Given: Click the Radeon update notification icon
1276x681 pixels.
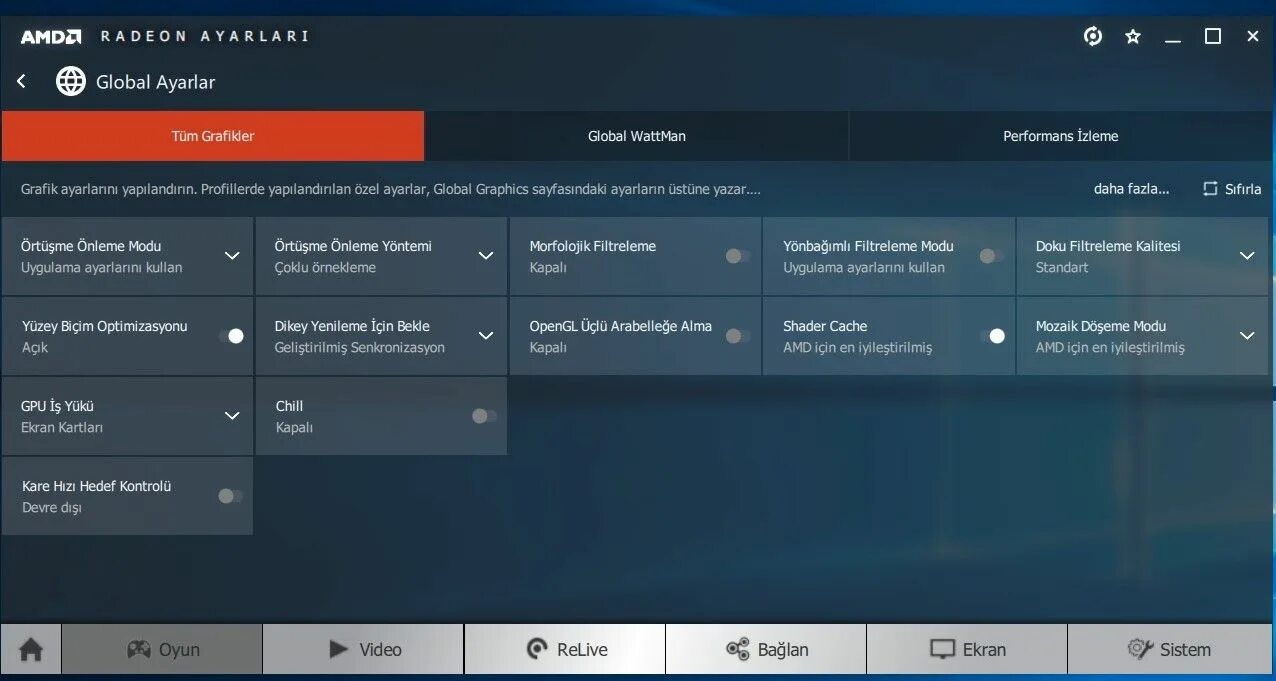Looking at the screenshot, I should [x=1093, y=36].
